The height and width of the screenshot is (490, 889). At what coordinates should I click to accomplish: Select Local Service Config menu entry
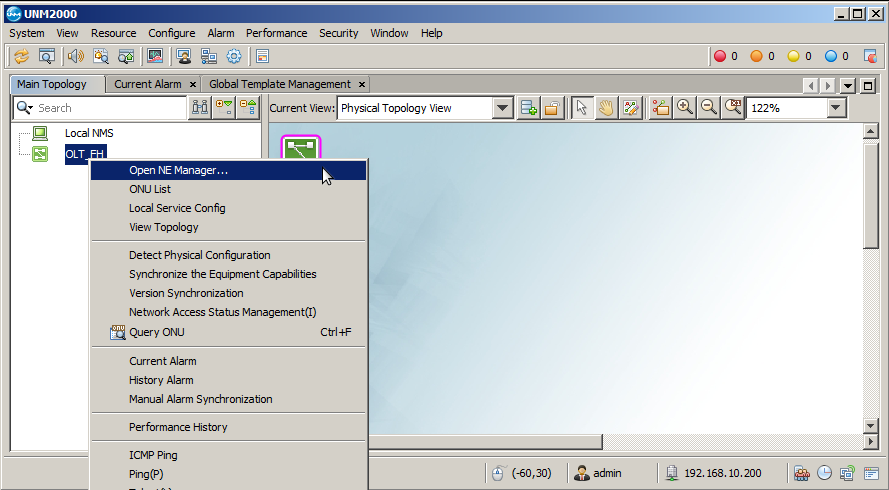coord(228,208)
